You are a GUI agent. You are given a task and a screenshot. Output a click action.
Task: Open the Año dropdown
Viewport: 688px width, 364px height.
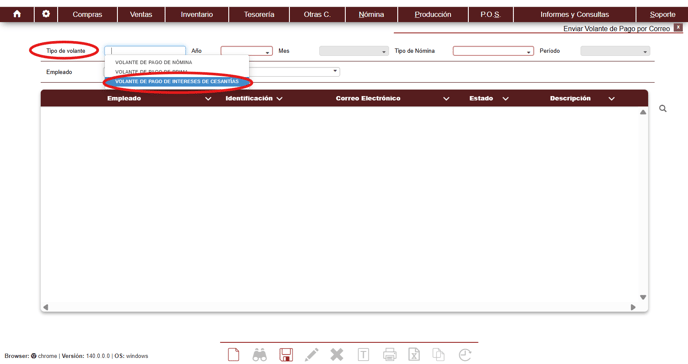click(246, 51)
